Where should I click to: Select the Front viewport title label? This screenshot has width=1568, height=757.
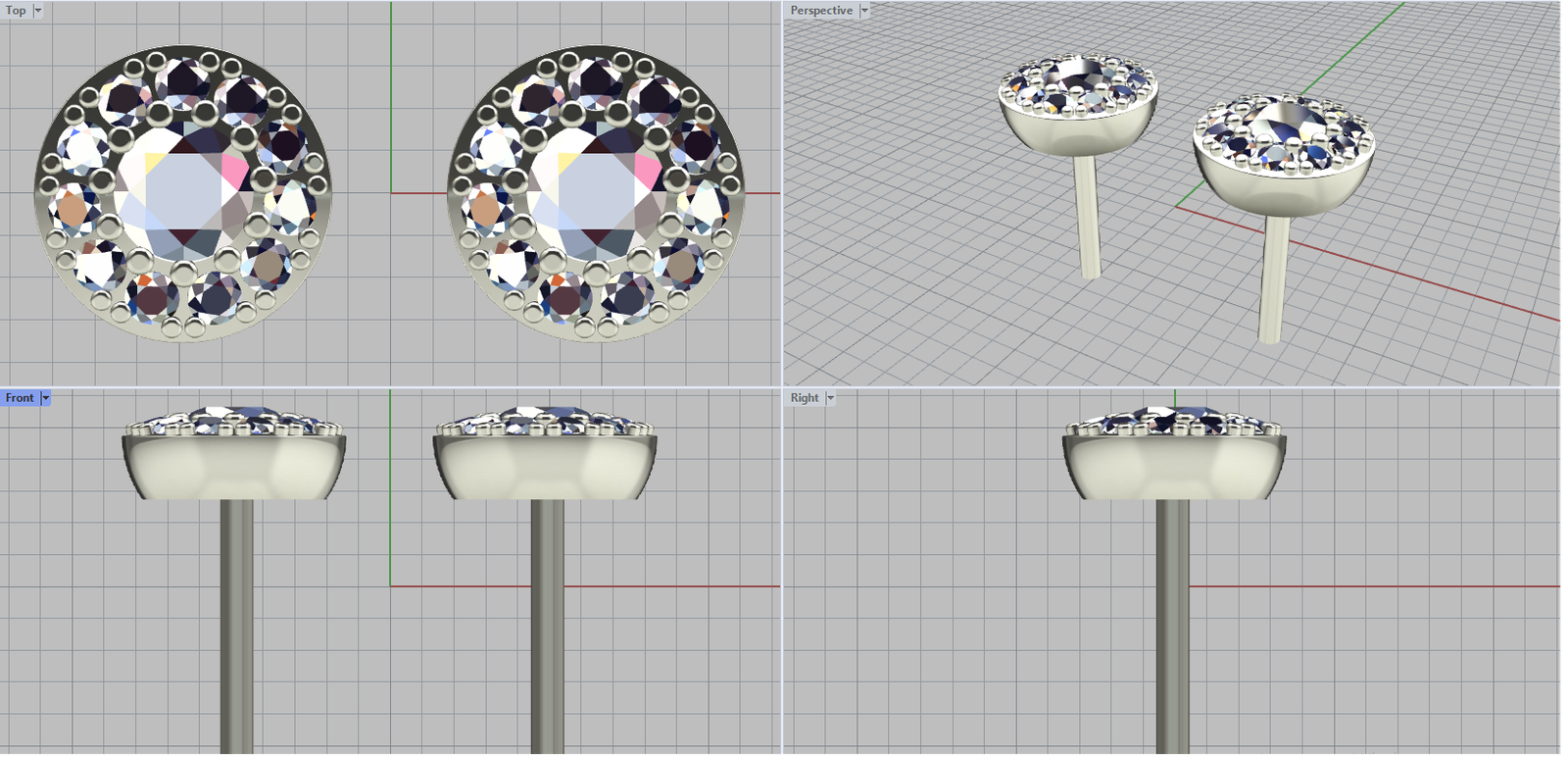click(20, 398)
